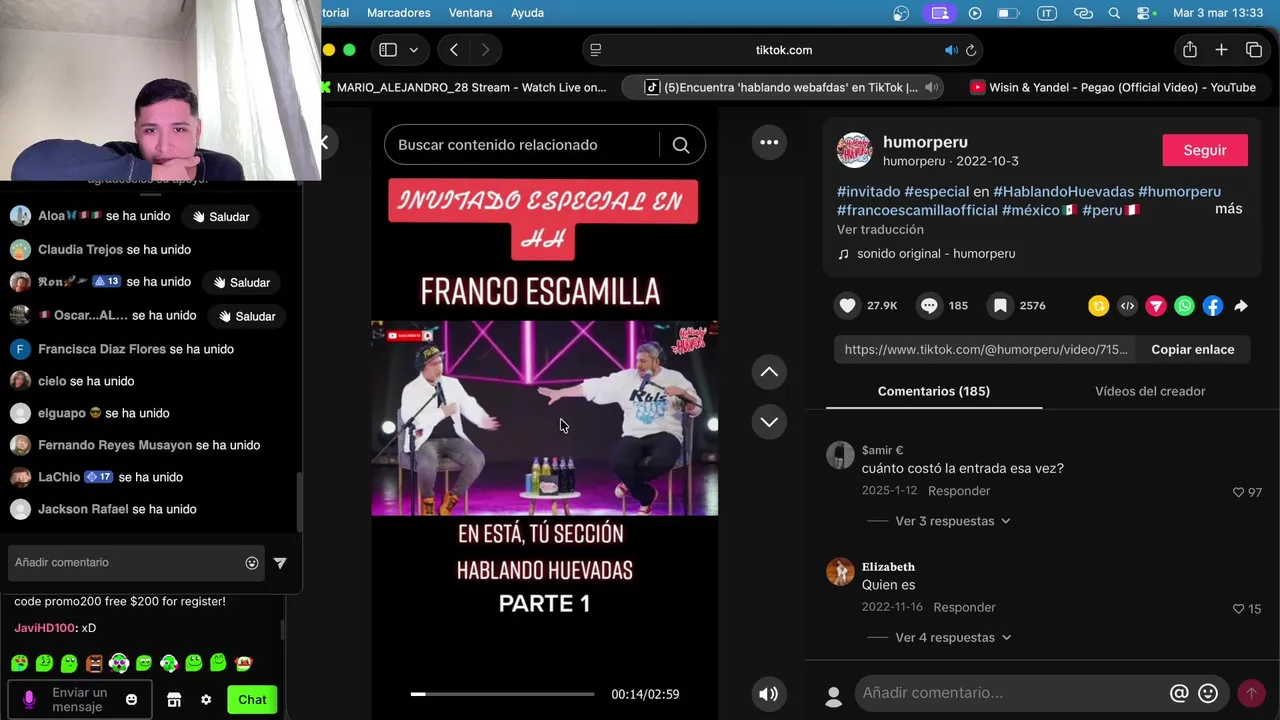1280x720 pixels.
Task: Open chat settings gear icon
Action: click(206, 700)
